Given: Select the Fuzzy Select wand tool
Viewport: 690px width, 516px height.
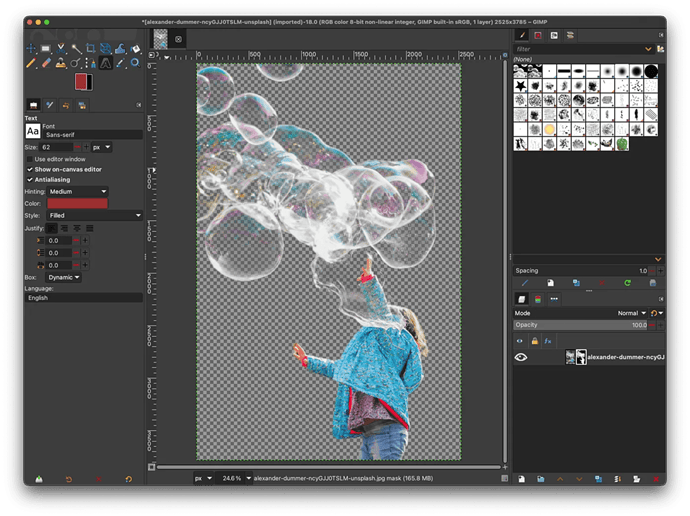Looking at the screenshot, I should pos(76,48).
